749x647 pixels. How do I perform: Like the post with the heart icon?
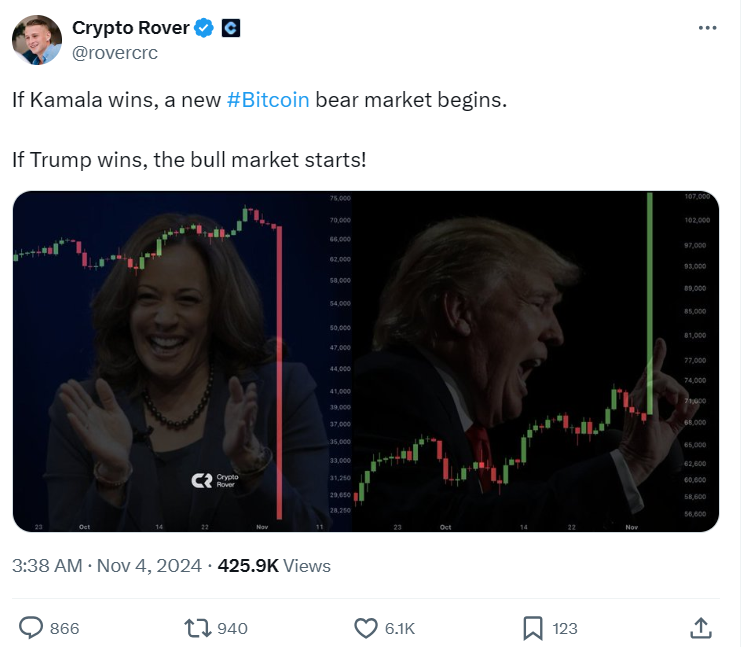click(365, 628)
